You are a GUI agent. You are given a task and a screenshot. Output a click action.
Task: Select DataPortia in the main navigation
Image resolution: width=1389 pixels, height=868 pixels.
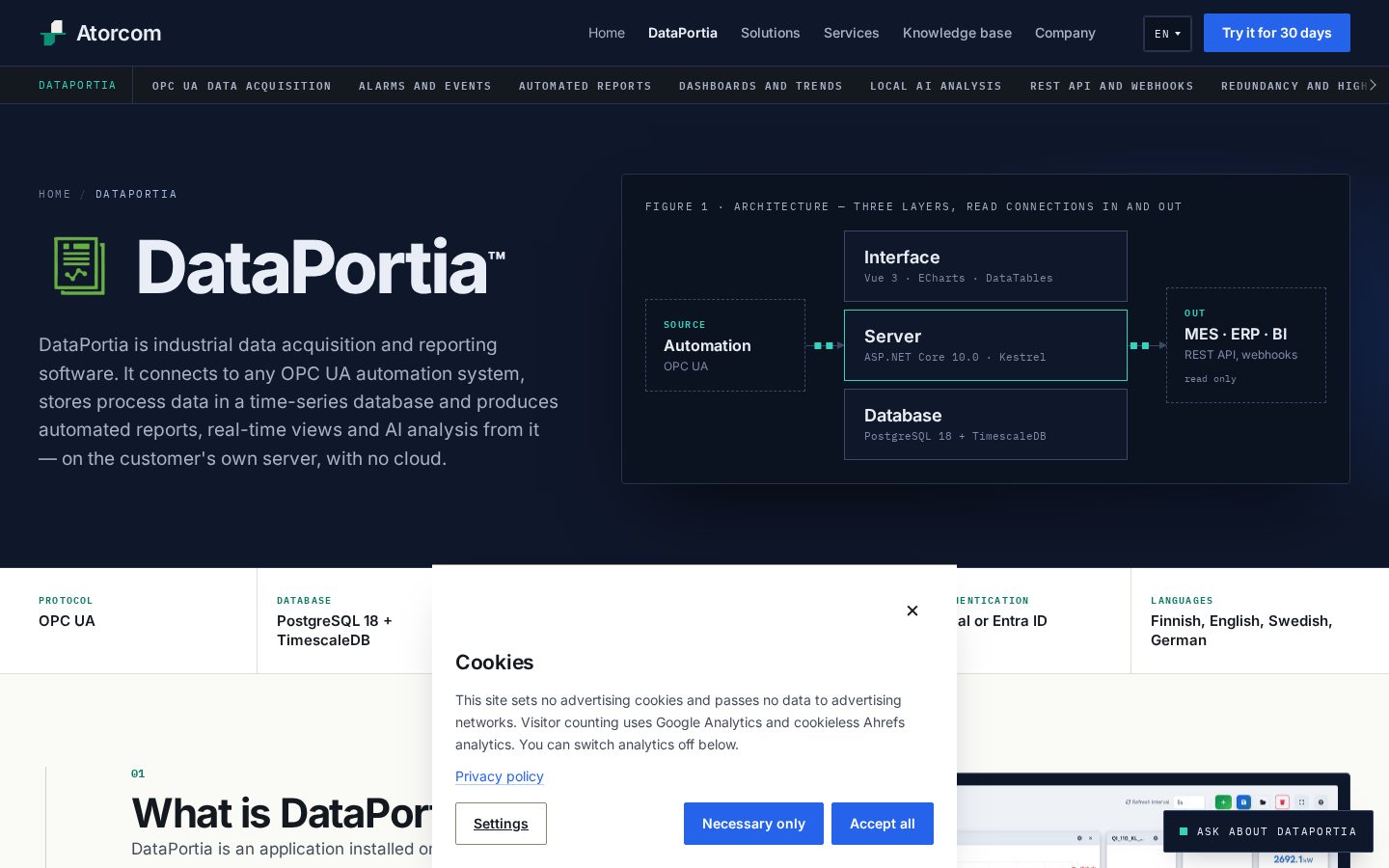[683, 33]
